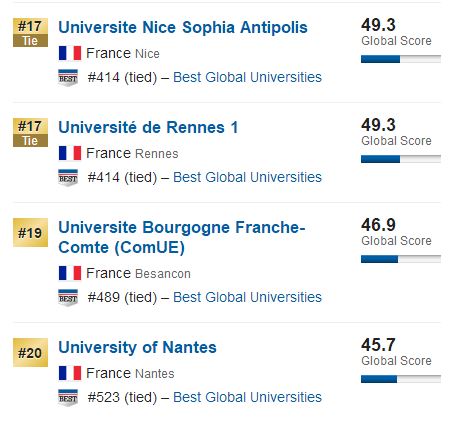
Task: Click the French flag icon beside Besancon
Action: [70, 273]
